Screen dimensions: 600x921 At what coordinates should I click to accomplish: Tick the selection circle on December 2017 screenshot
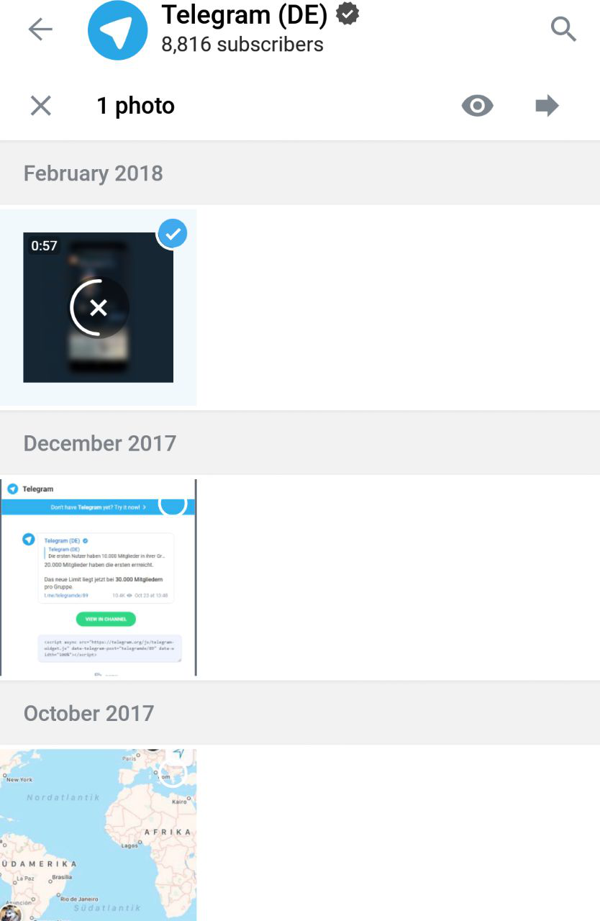(x=173, y=503)
